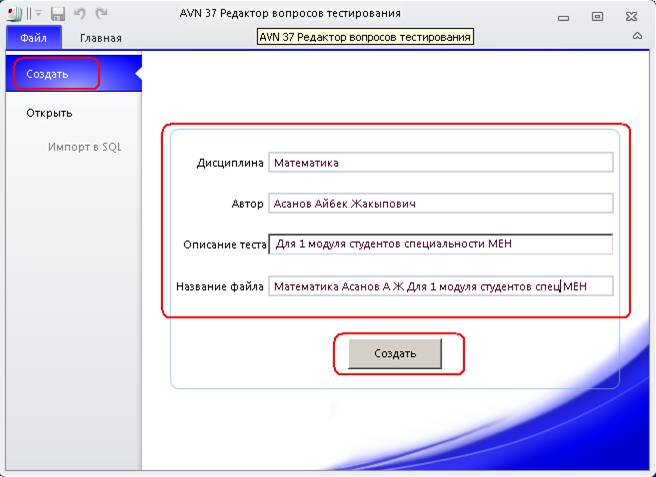Select Создать in the left menu

[x=74, y=74]
